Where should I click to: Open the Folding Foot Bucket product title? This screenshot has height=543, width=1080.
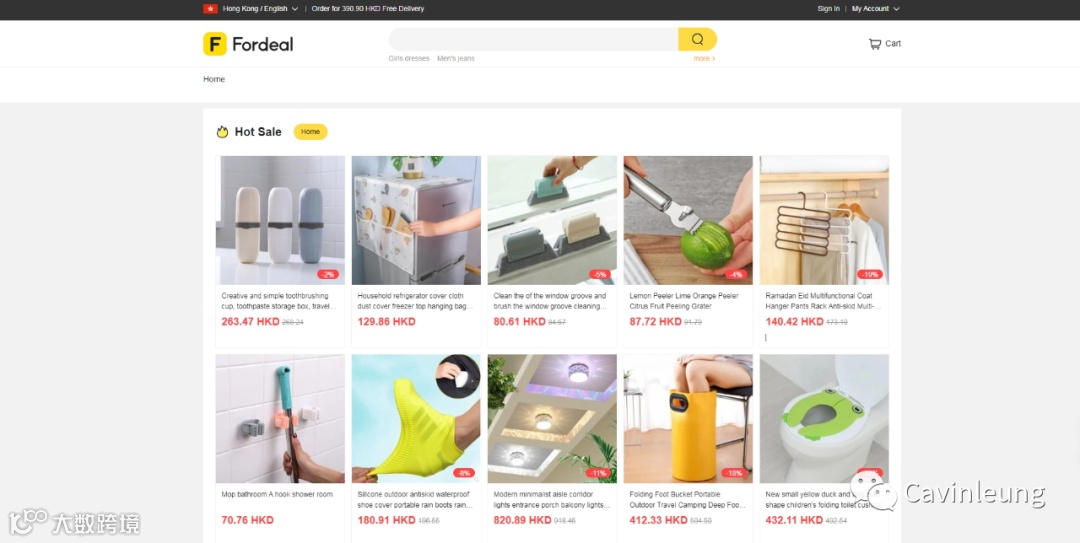tap(687, 500)
